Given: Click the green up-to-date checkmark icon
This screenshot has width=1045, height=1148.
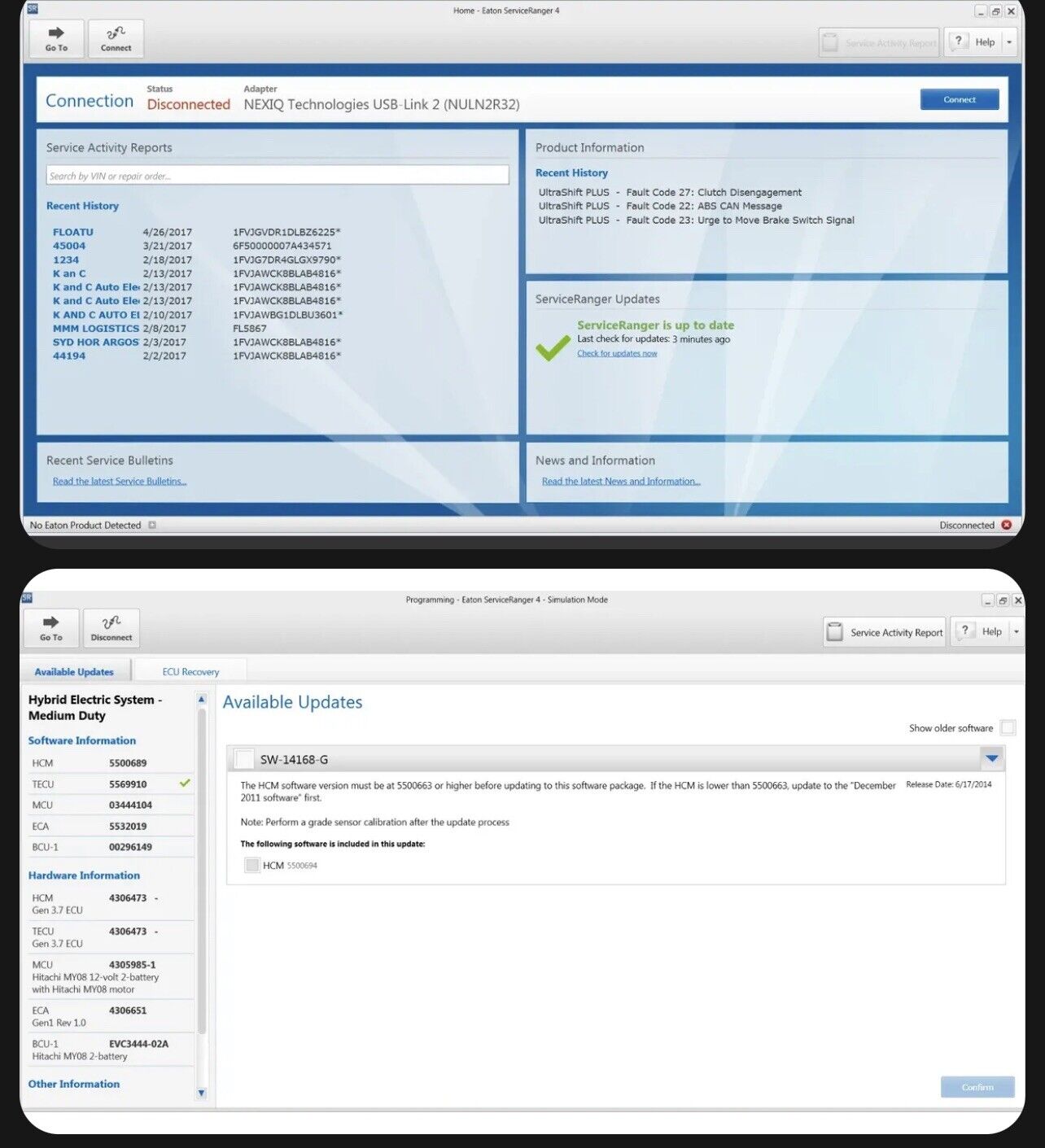Looking at the screenshot, I should [553, 347].
